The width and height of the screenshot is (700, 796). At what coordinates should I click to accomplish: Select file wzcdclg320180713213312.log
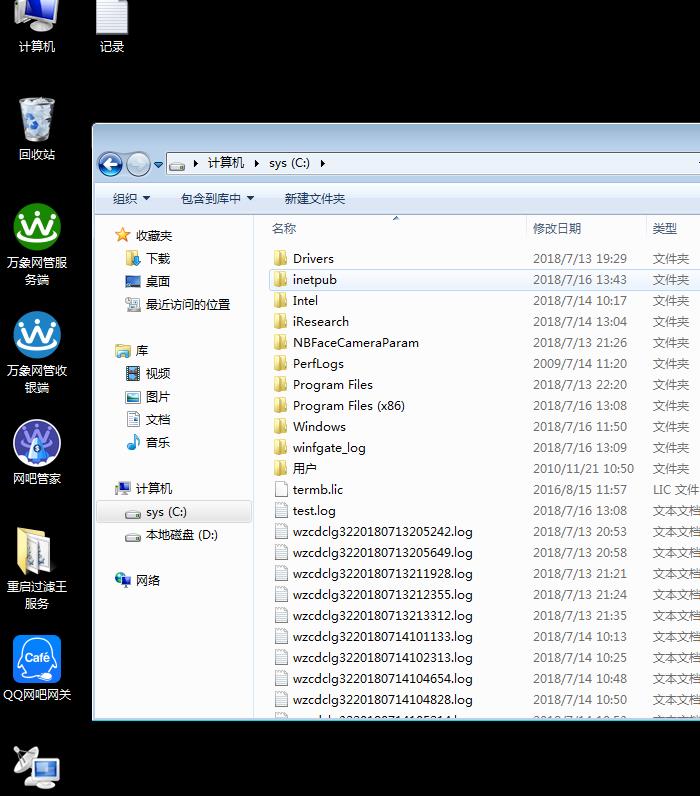(x=382, y=615)
